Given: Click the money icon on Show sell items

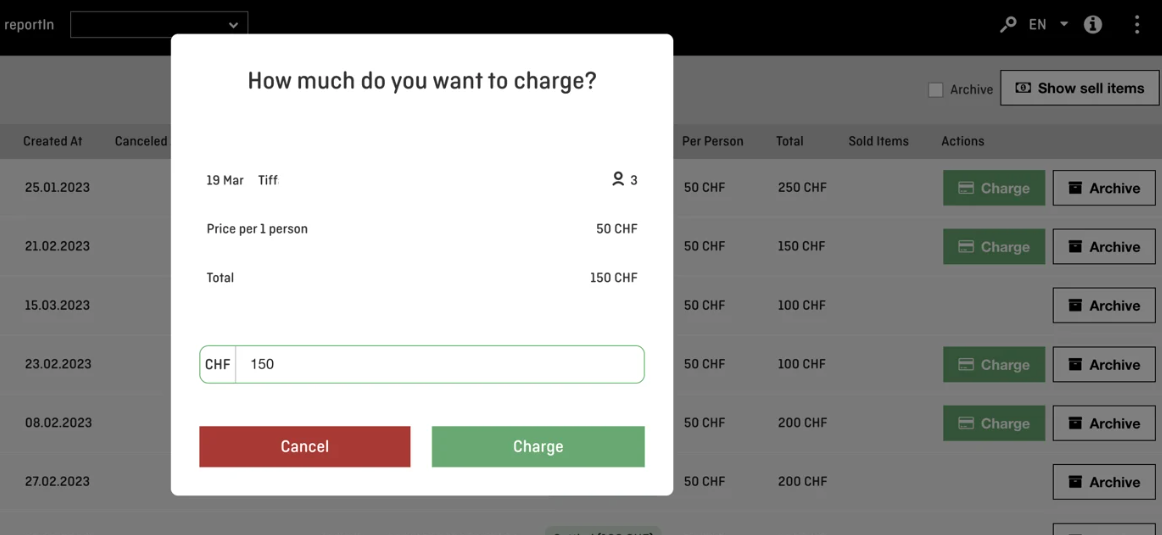Looking at the screenshot, I should (1023, 88).
